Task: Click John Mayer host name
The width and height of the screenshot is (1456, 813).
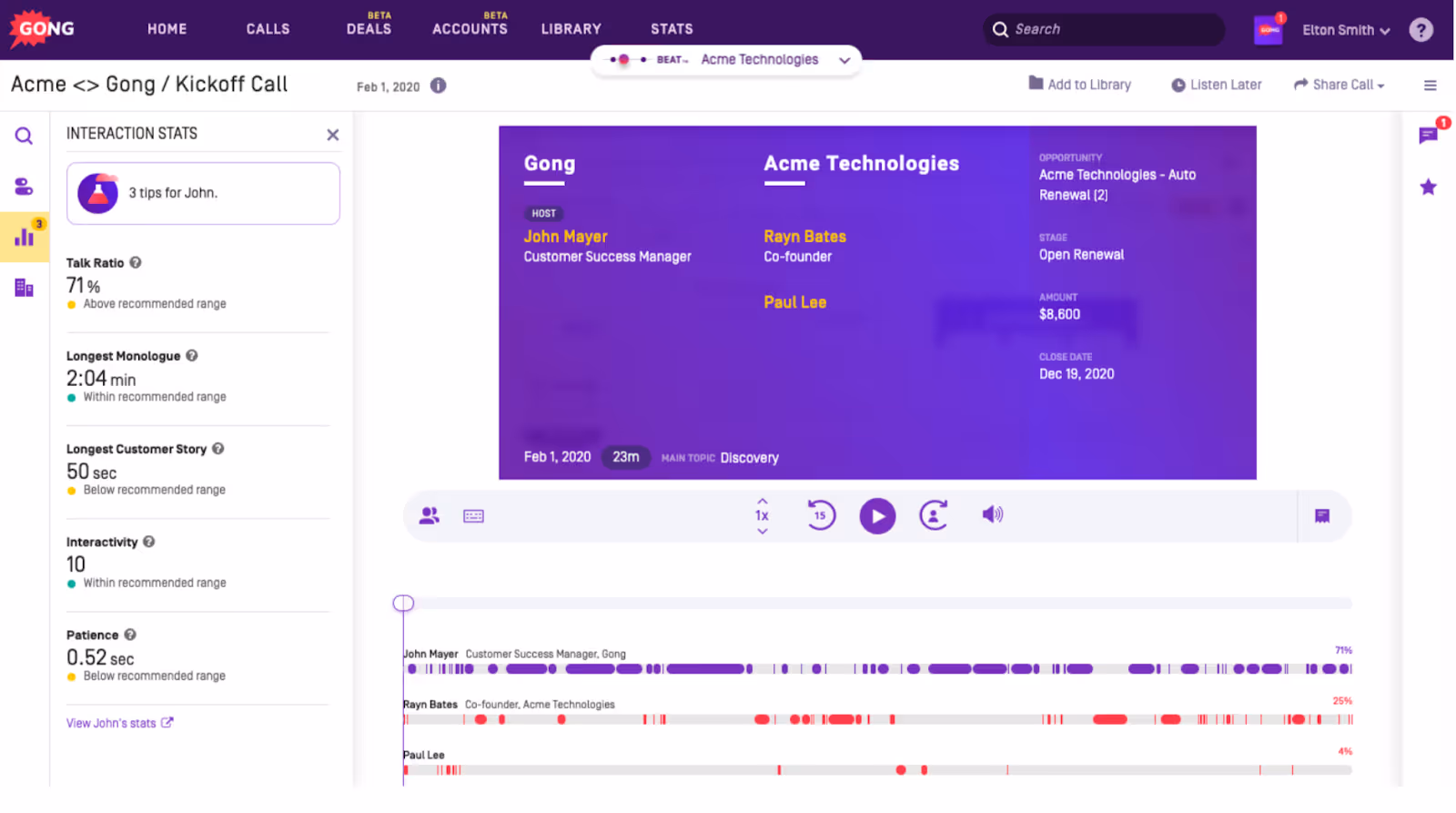Action: 565,237
